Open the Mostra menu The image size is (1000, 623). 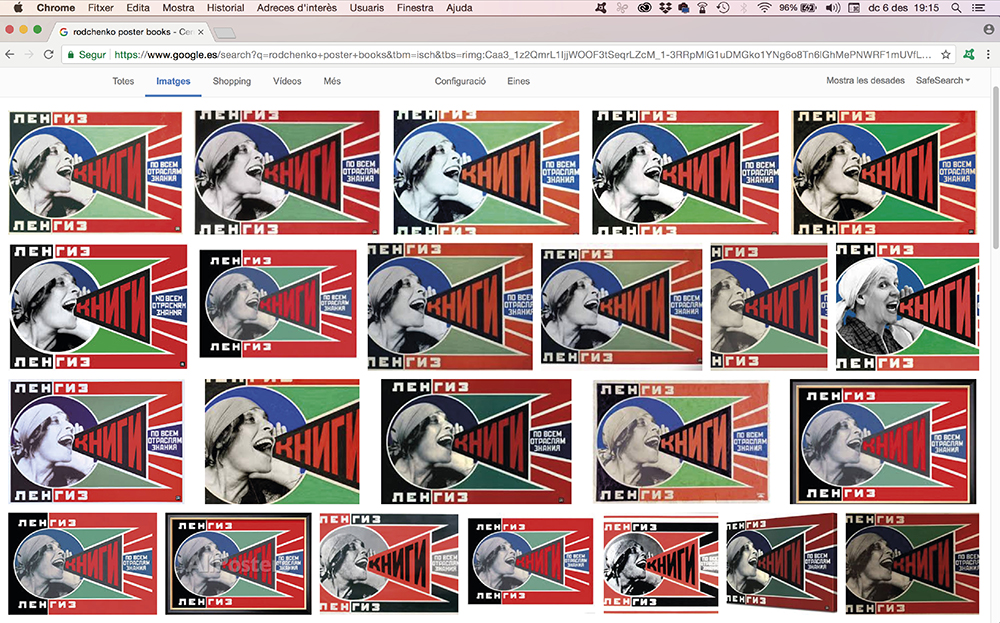point(178,8)
